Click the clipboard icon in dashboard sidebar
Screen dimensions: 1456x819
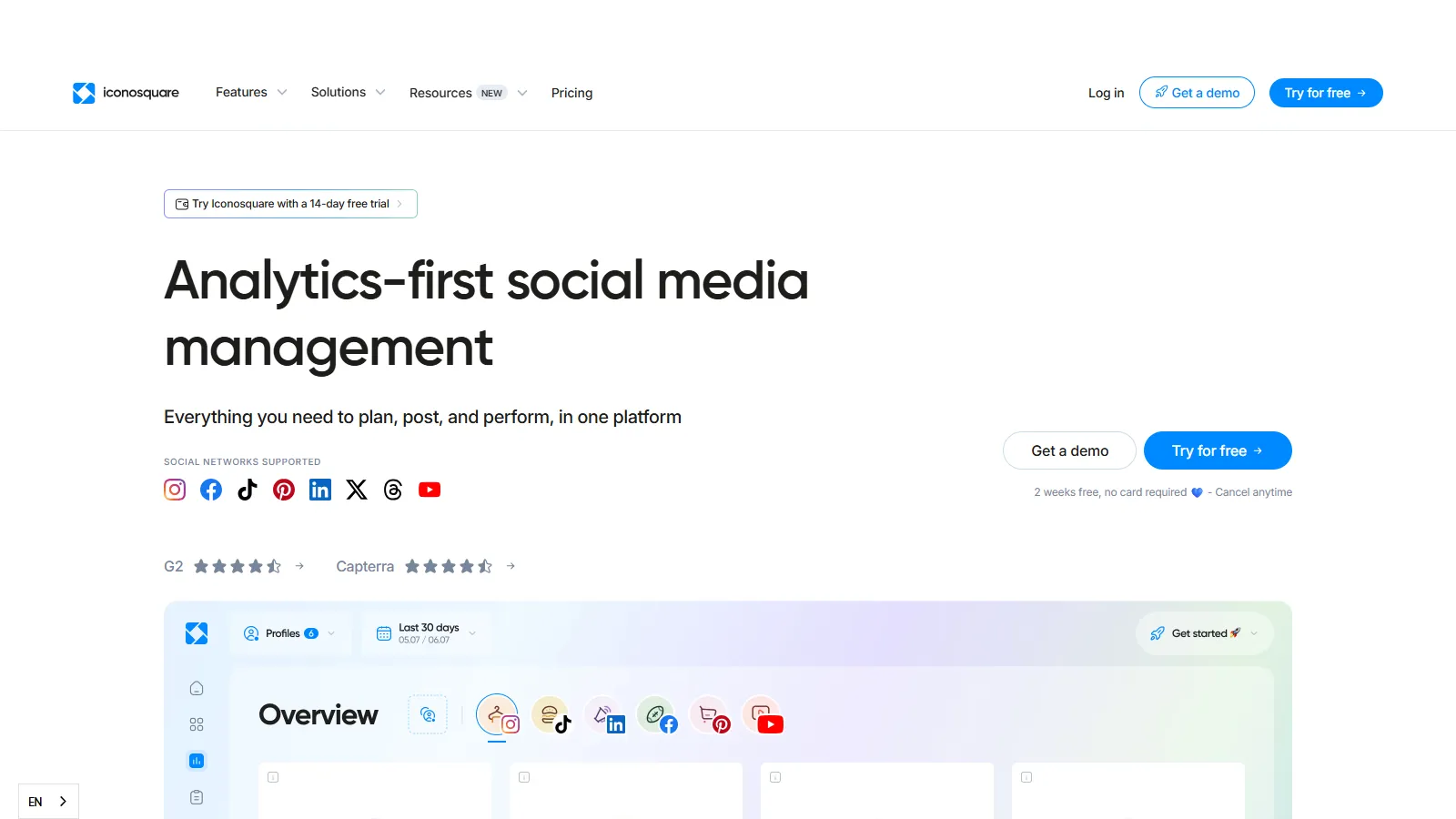pyautogui.click(x=197, y=796)
